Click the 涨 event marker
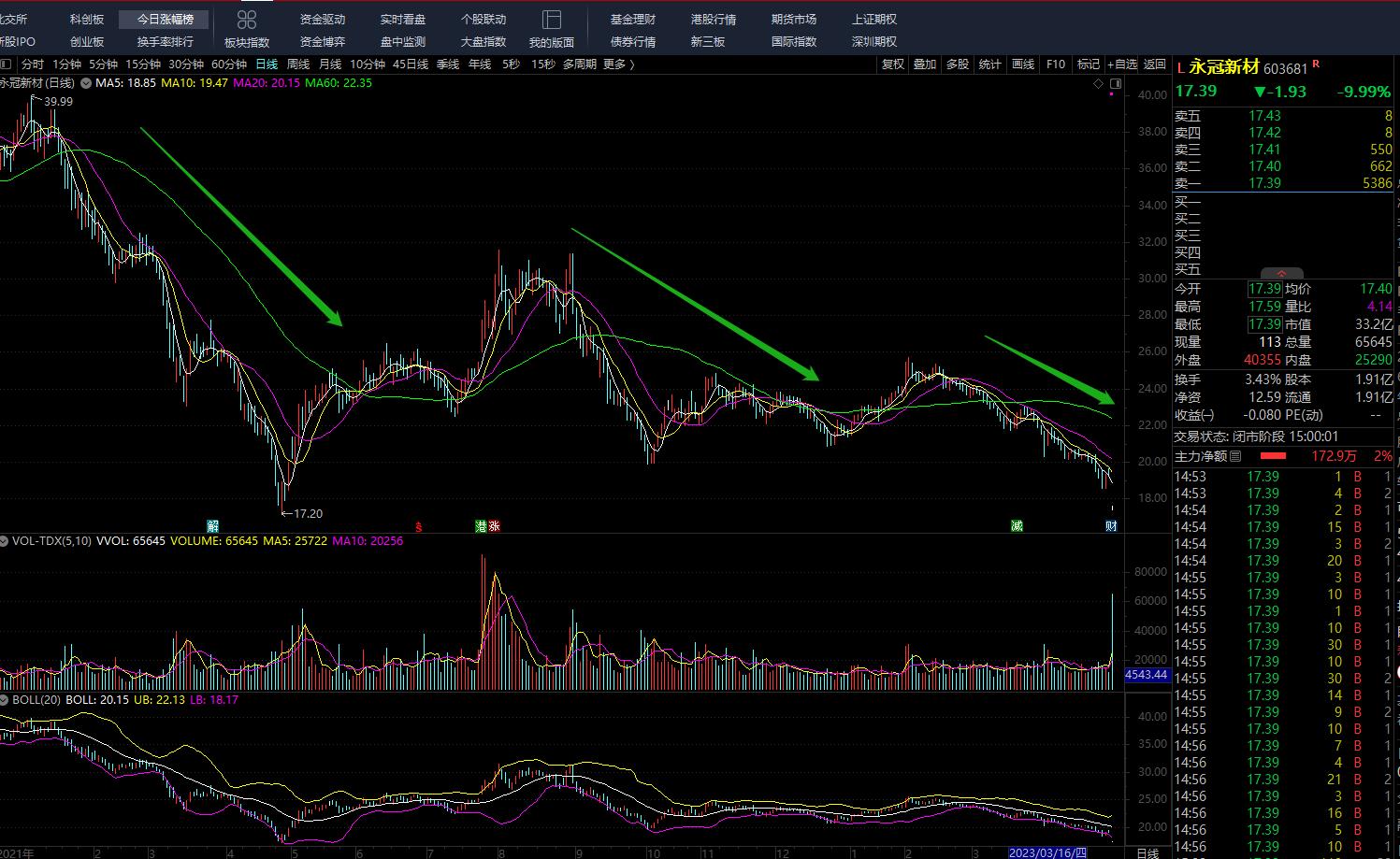Viewport: 1400px width, 859px height. pyautogui.click(x=494, y=526)
